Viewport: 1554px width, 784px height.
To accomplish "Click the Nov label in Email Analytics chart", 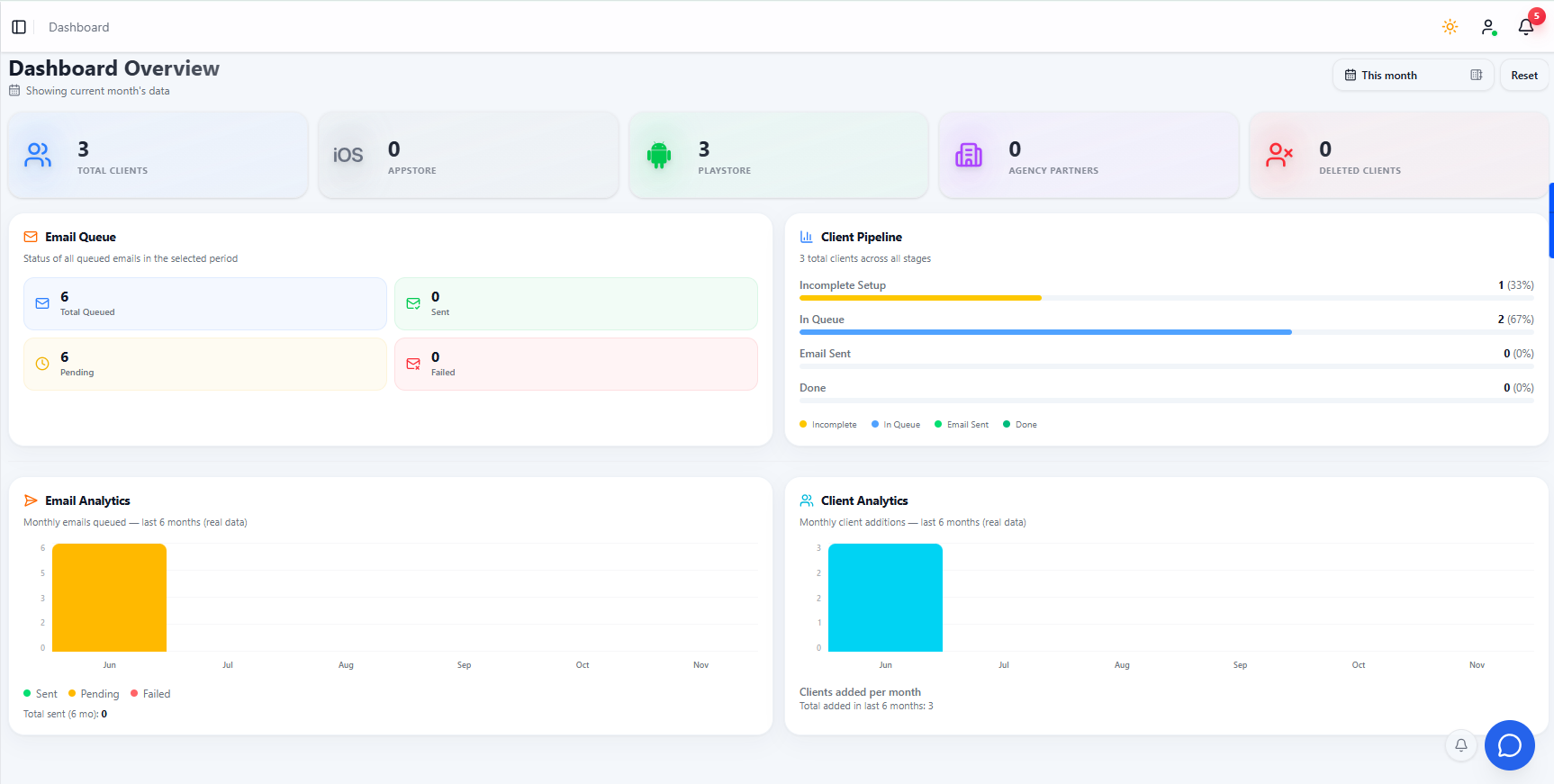I will pyautogui.click(x=701, y=665).
